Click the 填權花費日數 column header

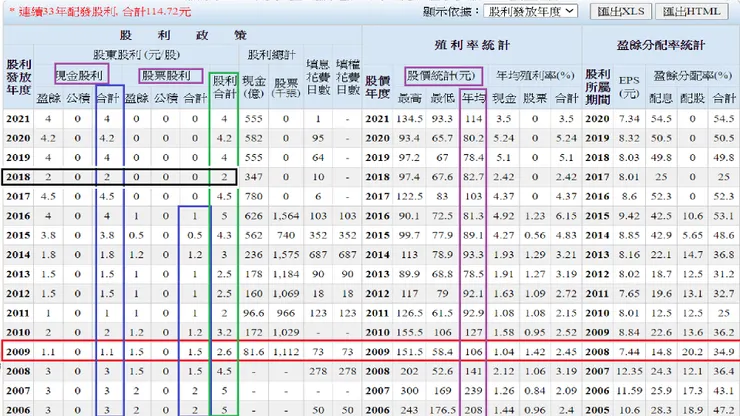(x=348, y=76)
